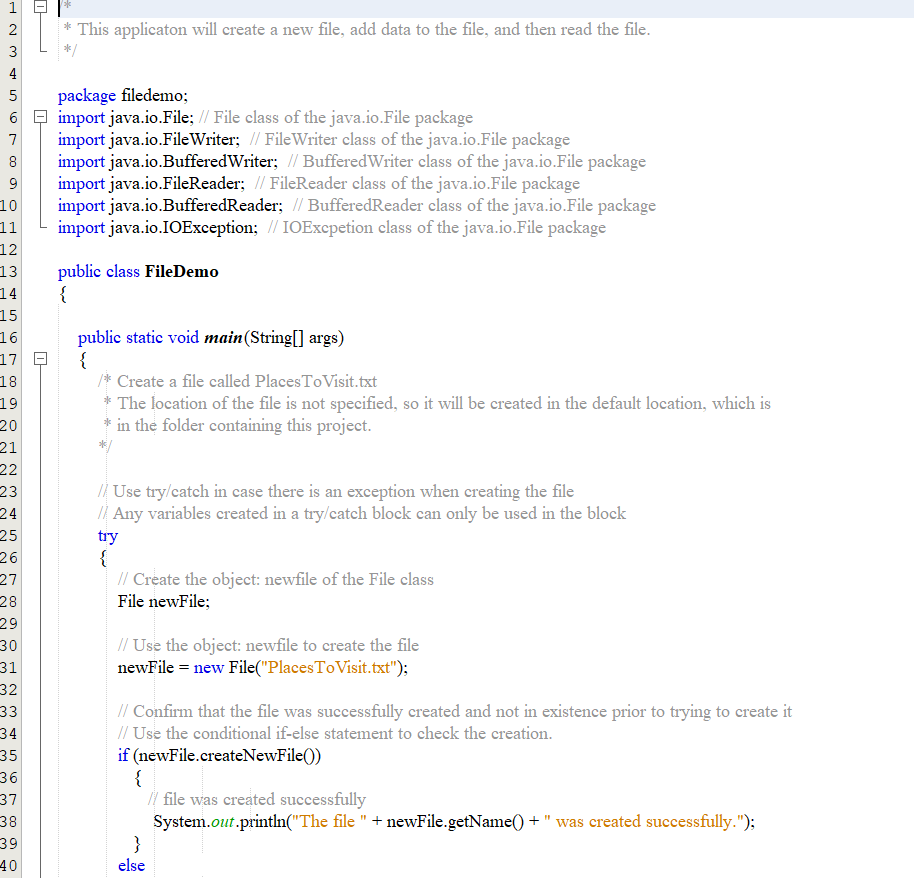Collapse the header comment fold at line 1

pos(40,7)
